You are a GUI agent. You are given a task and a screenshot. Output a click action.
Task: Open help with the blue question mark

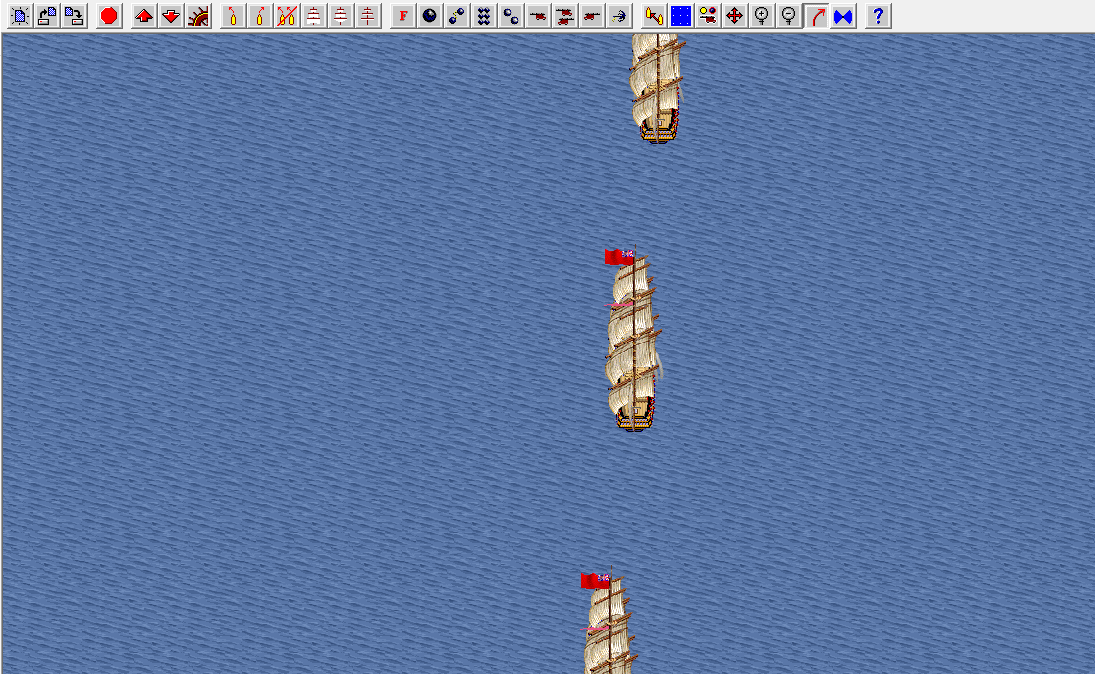click(878, 16)
